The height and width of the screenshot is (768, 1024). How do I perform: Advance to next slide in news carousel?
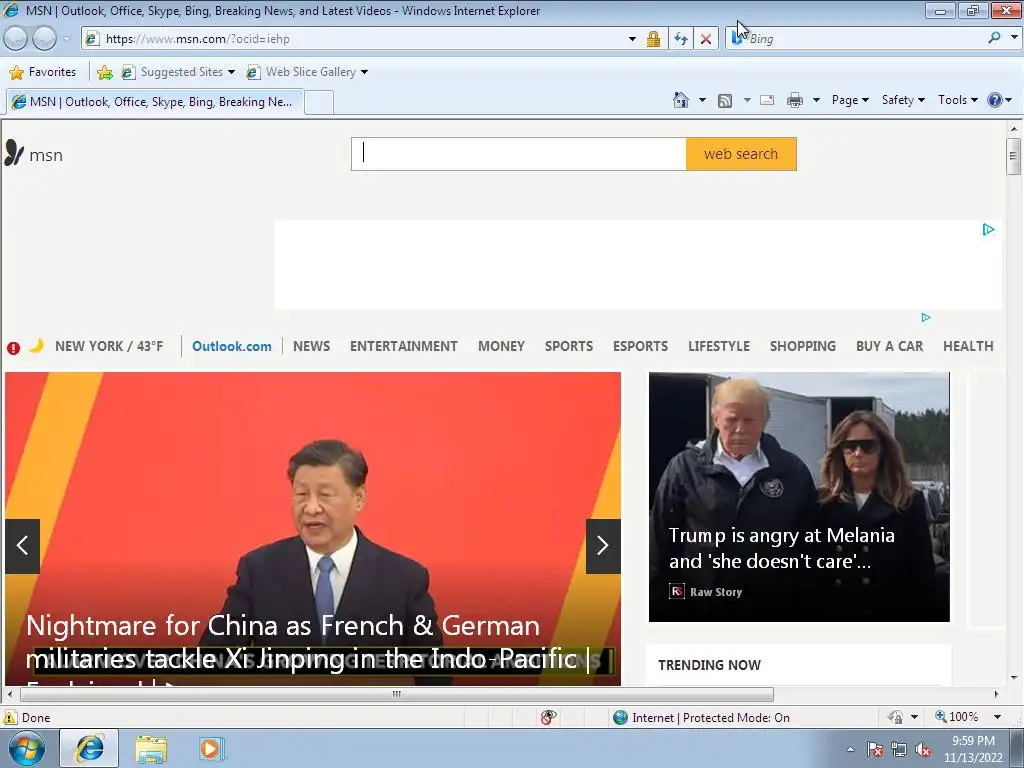tap(603, 546)
